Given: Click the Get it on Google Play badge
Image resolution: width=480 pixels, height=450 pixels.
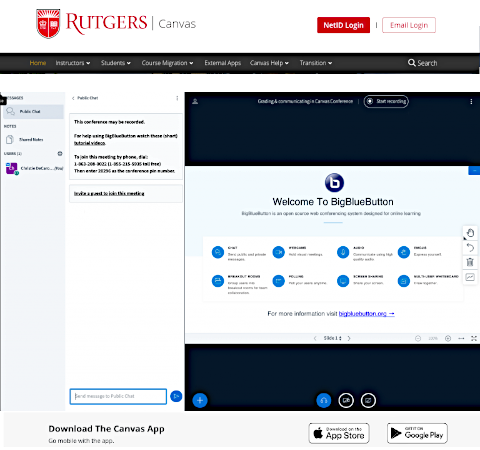Looking at the screenshot, I should coord(417,433).
